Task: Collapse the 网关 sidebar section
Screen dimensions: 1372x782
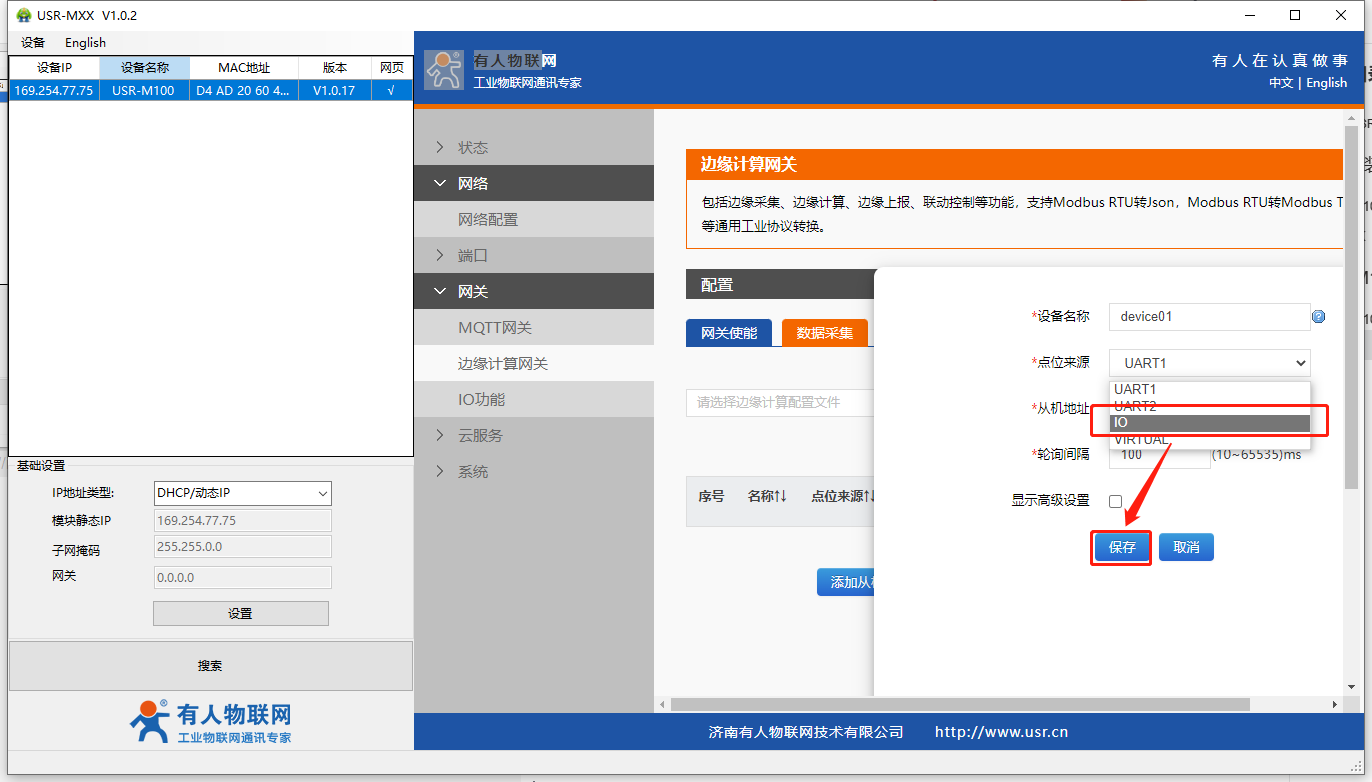Action: coord(534,291)
